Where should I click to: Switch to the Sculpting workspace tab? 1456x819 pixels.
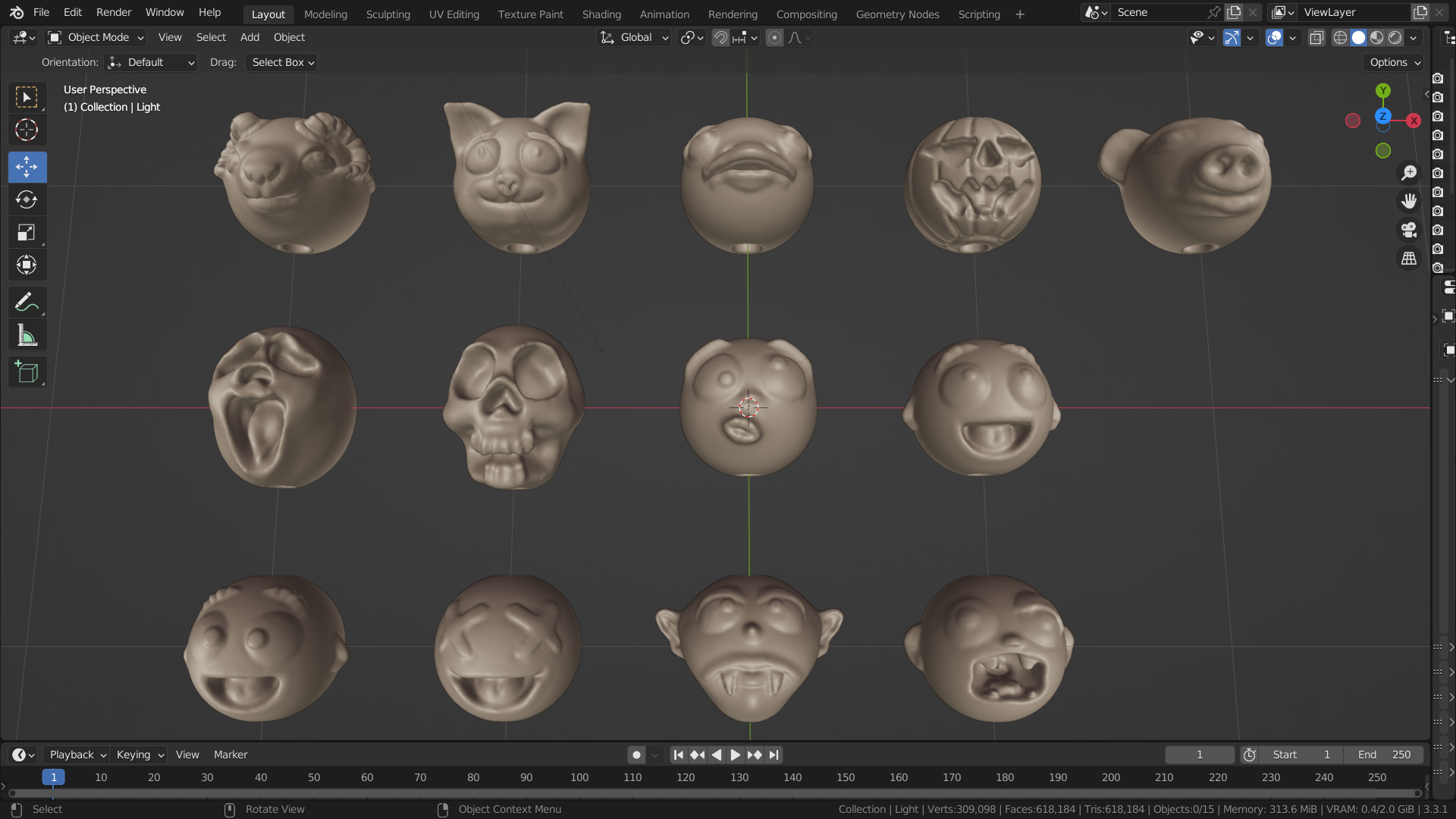point(388,14)
